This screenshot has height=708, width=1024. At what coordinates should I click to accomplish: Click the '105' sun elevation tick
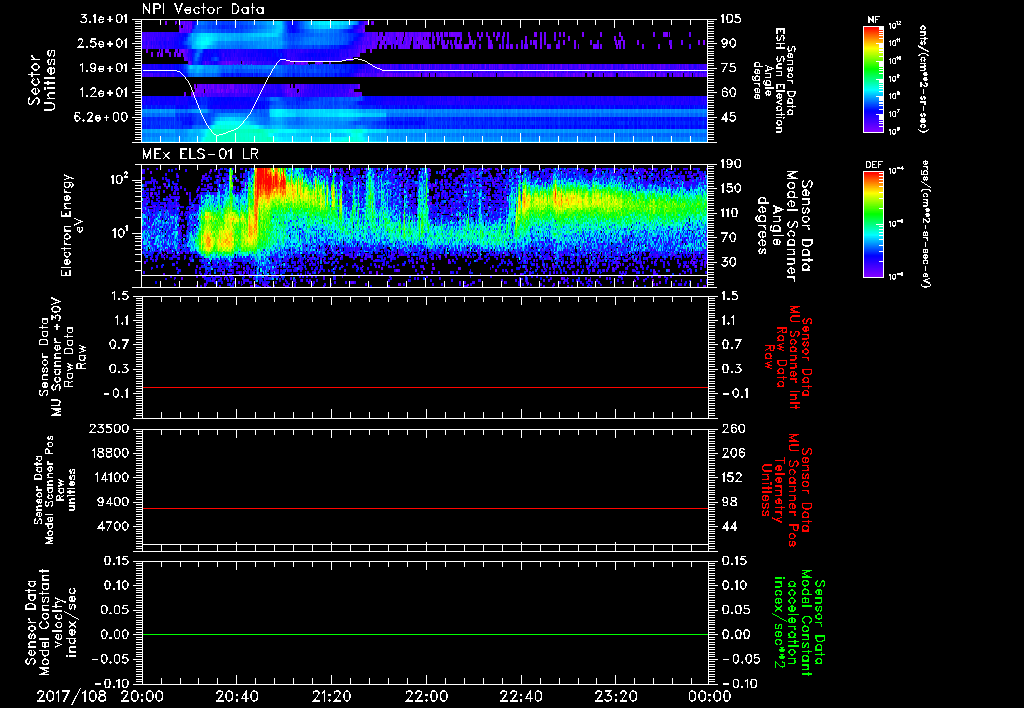[730, 19]
